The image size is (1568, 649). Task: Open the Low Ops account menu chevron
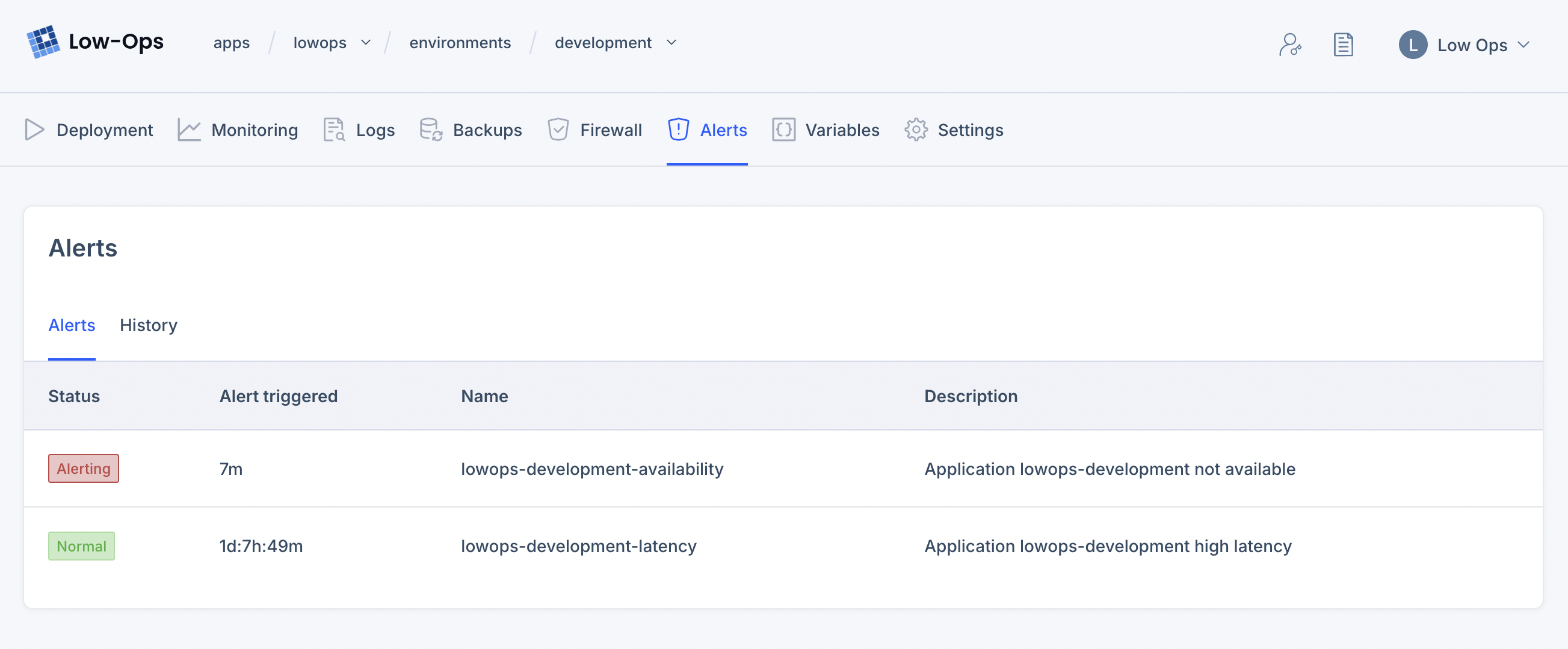pyautogui.click(x=1523, y=45)
